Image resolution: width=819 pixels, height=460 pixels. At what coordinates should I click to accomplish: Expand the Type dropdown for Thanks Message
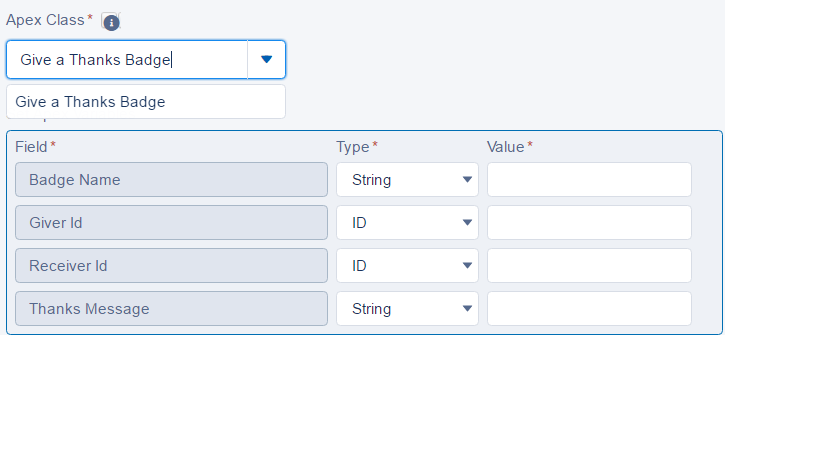click(407, 309)
